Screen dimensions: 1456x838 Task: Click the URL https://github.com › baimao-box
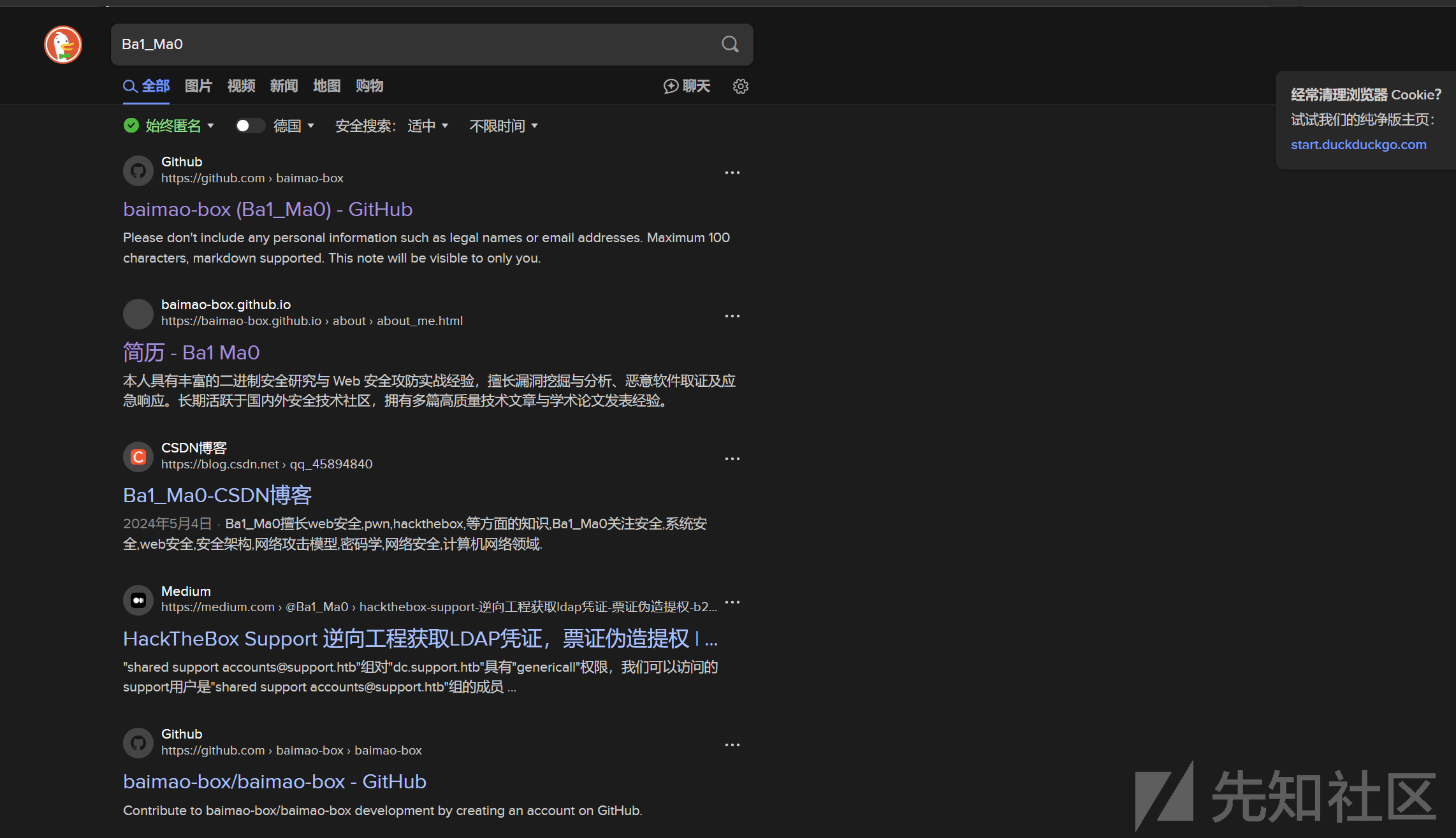pos(252,178)
